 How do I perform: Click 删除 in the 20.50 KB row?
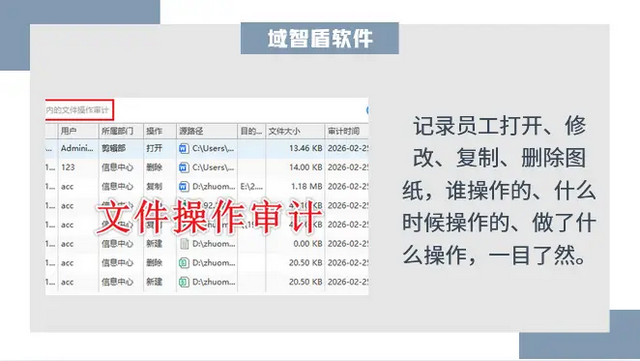pyautogui.click(x=154, y=263)
